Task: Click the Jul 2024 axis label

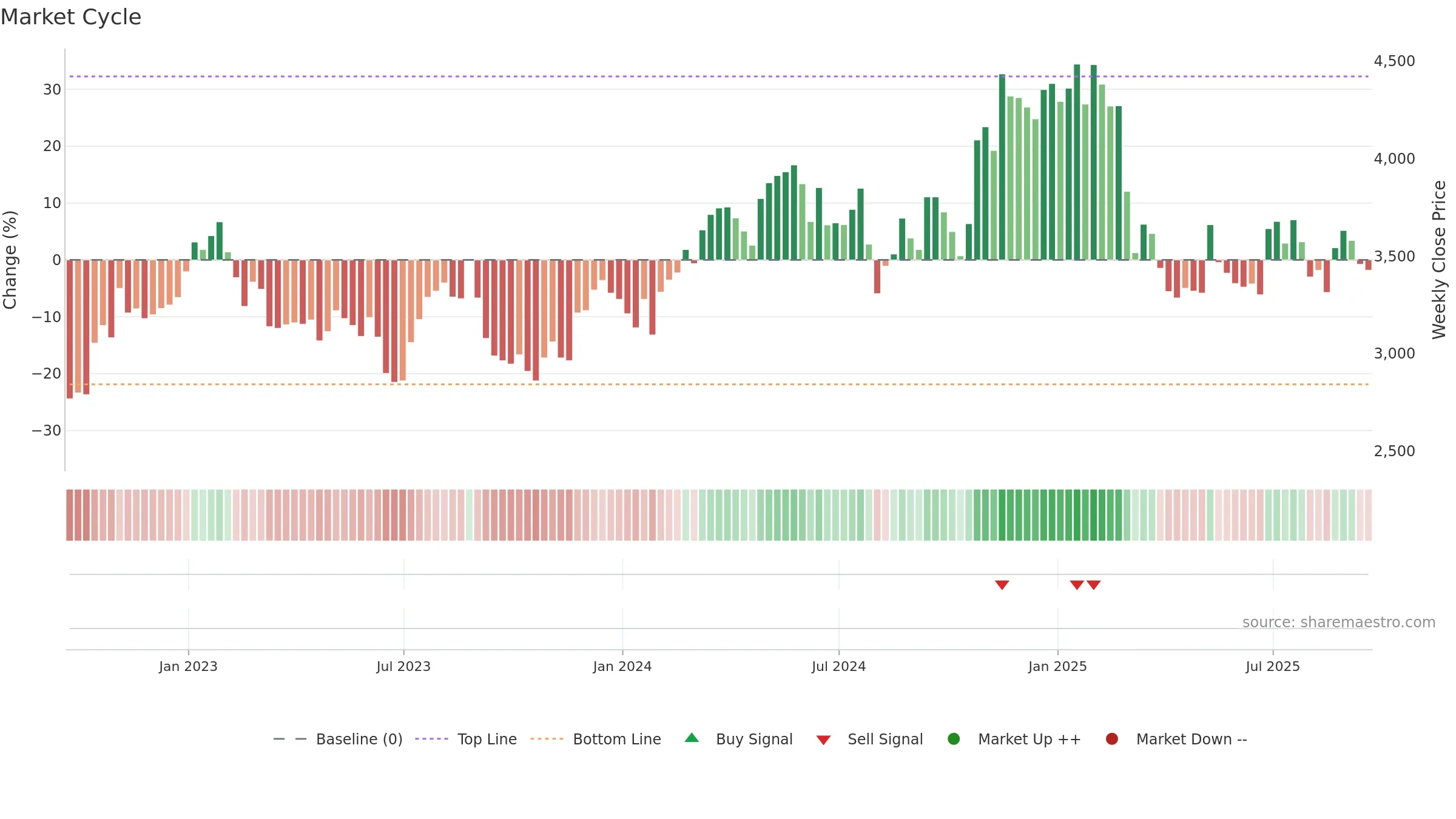Action: pos(839,666)
